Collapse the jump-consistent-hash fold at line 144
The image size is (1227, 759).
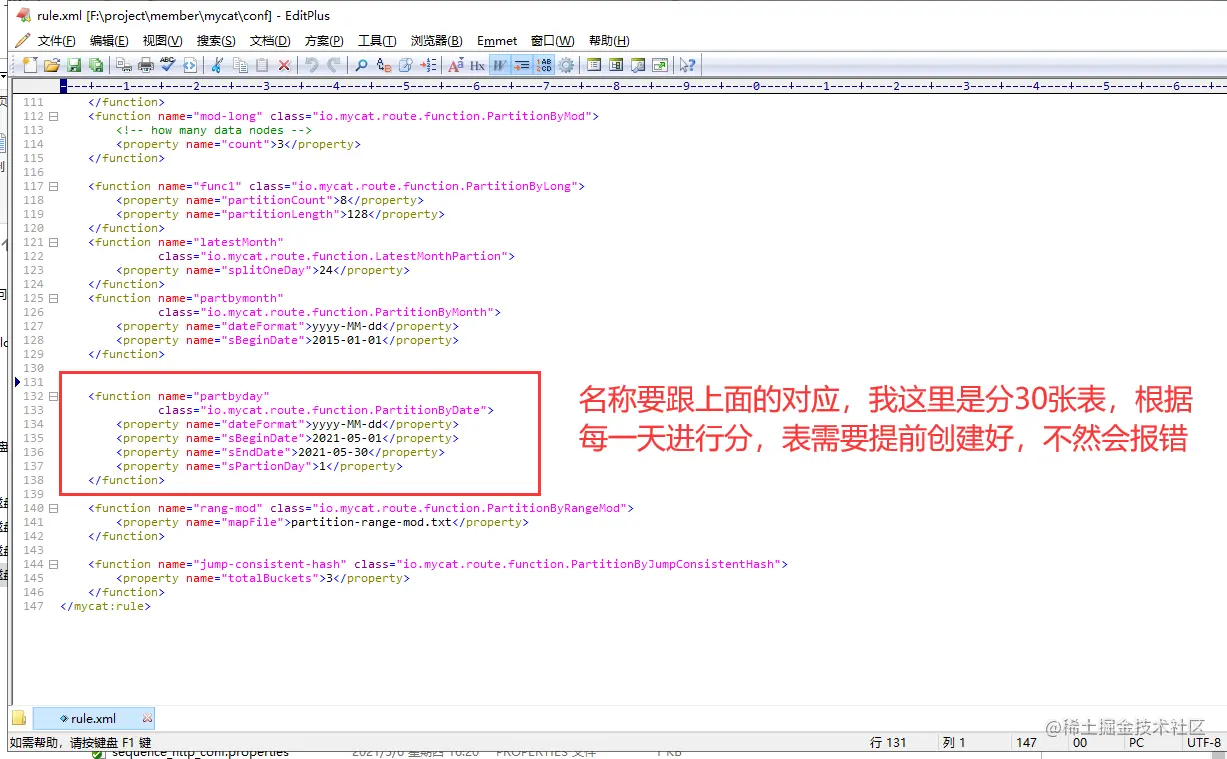54,564
